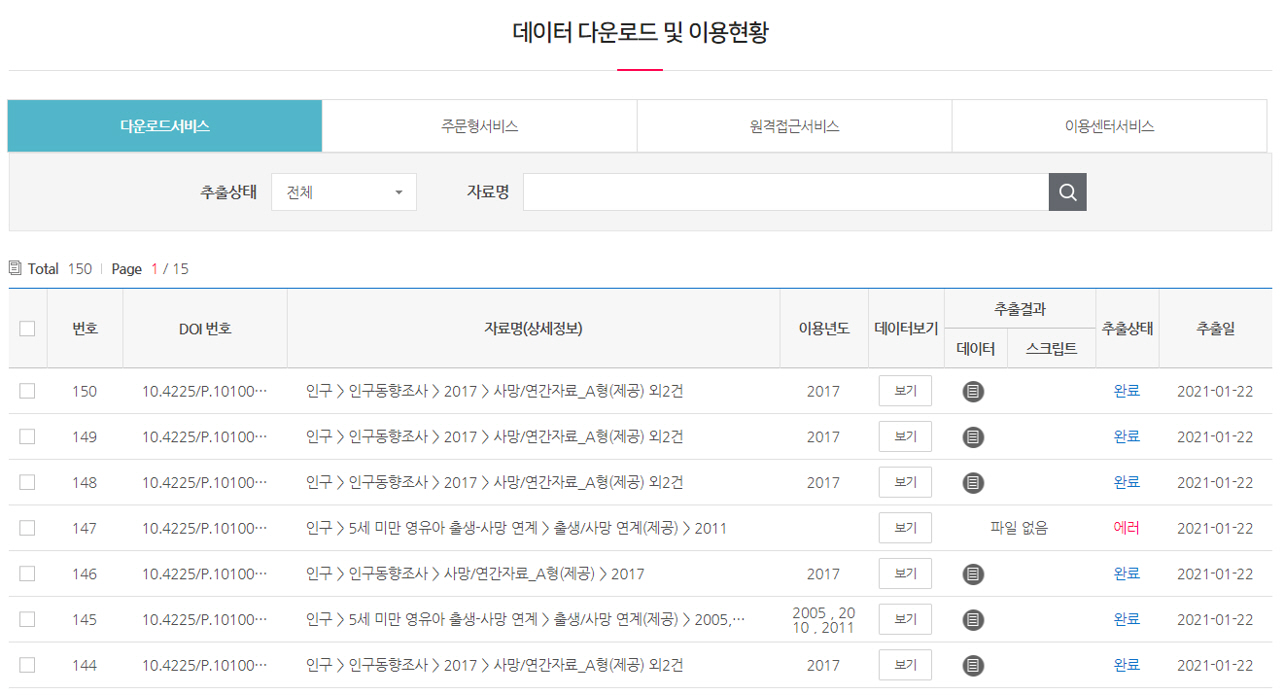
Task: Open the 추출상태 dropdown showing 전체
Action: (x=344, y=192)
